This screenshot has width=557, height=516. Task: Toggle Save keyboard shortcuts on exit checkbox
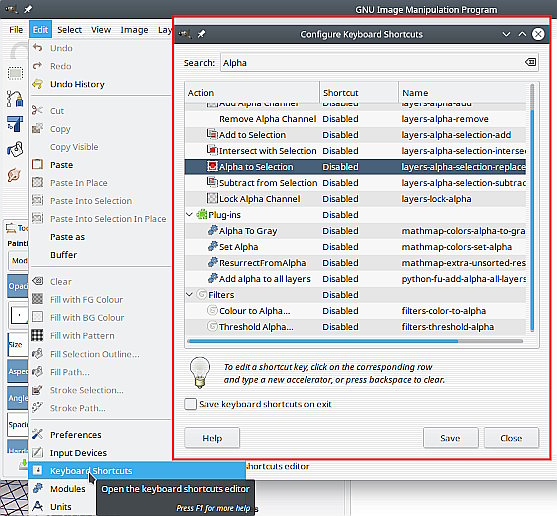click(190, 404)
